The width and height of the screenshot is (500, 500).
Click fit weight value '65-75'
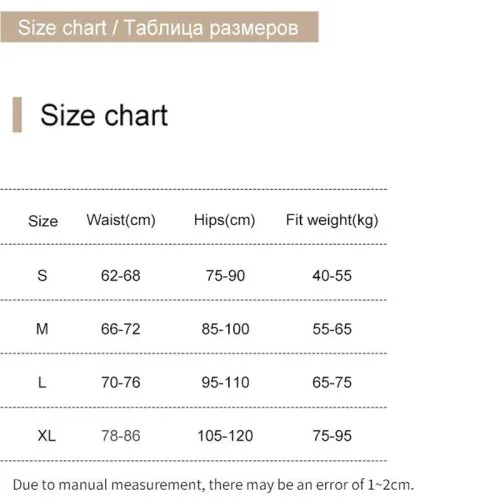332,382
